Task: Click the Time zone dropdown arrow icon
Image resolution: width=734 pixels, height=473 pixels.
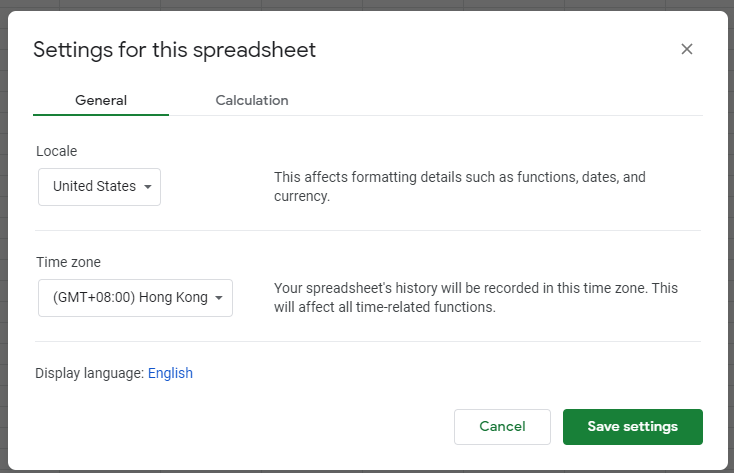Action: coord(219,298)
